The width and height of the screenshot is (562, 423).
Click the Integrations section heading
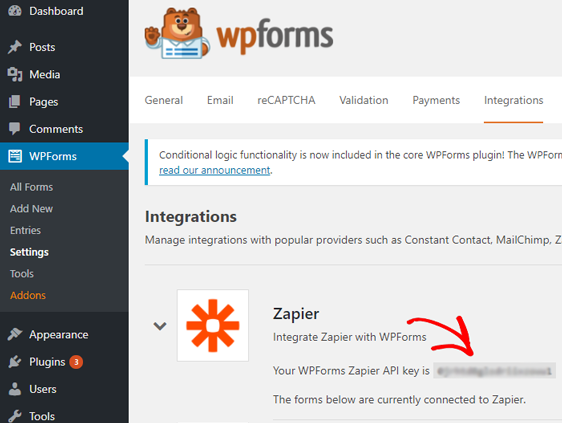point(191,217)
